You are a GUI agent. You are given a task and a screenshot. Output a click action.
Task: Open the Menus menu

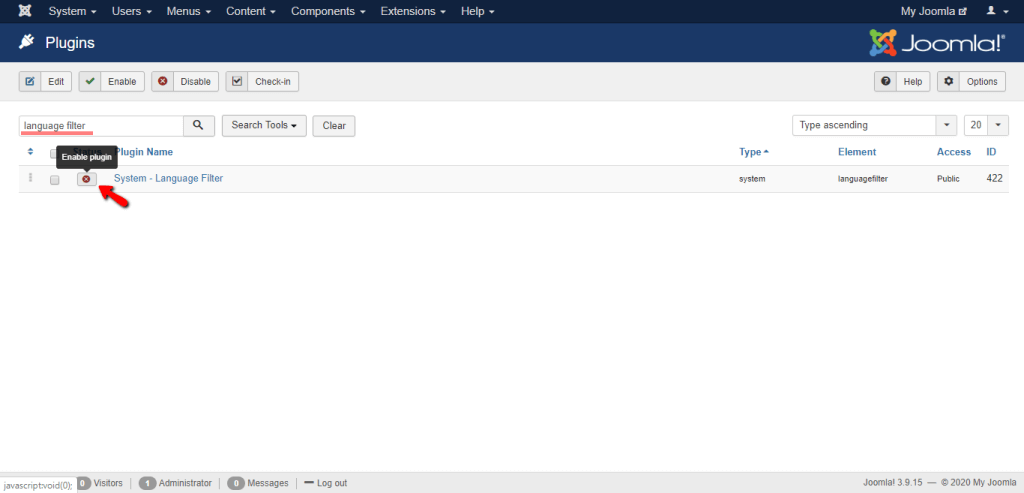coord(189,11)
